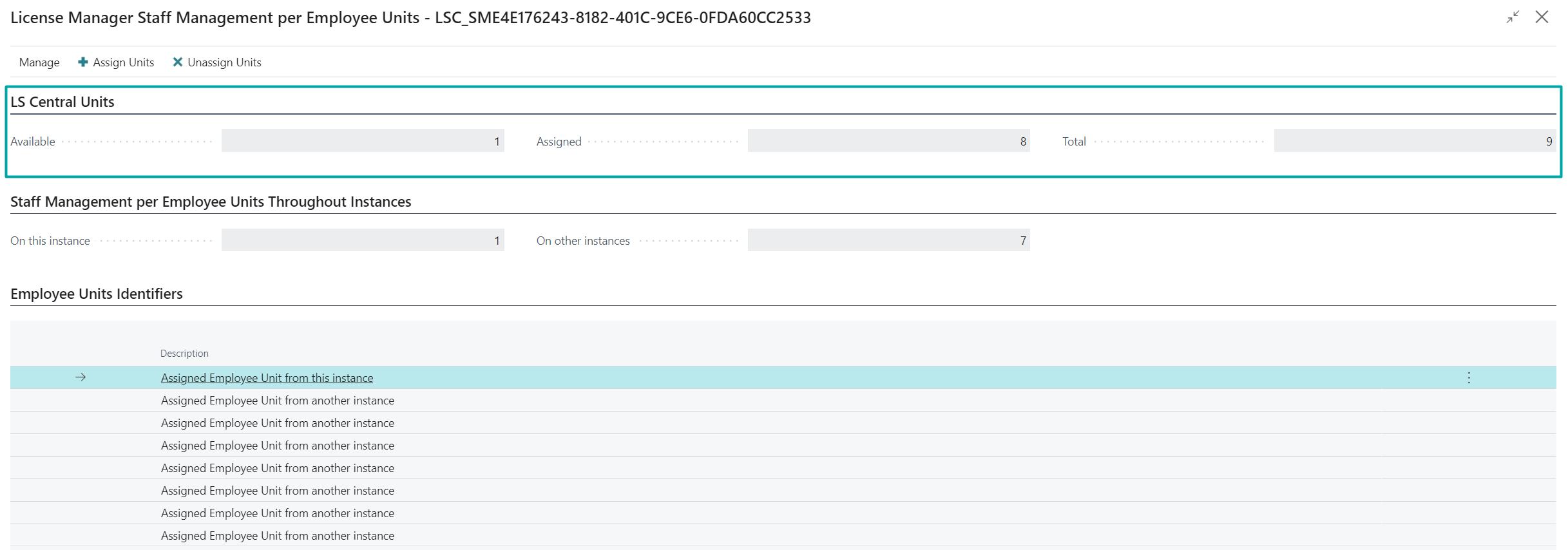Click the arrow indicator on the highlighted row
1568x550 pixels.
click(x=81, y=377)
